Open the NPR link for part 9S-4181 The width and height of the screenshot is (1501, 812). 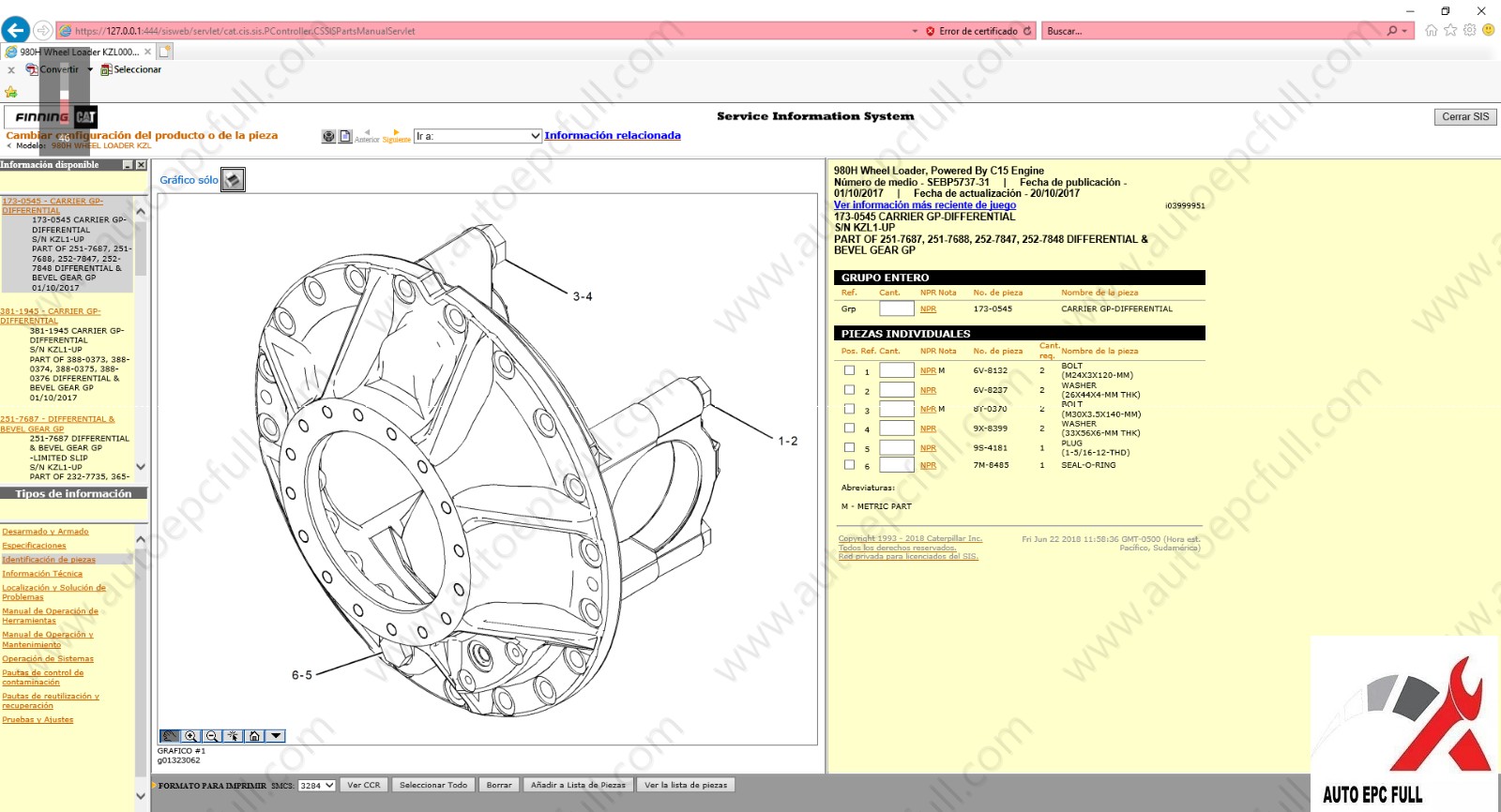[x=928, y=448]
